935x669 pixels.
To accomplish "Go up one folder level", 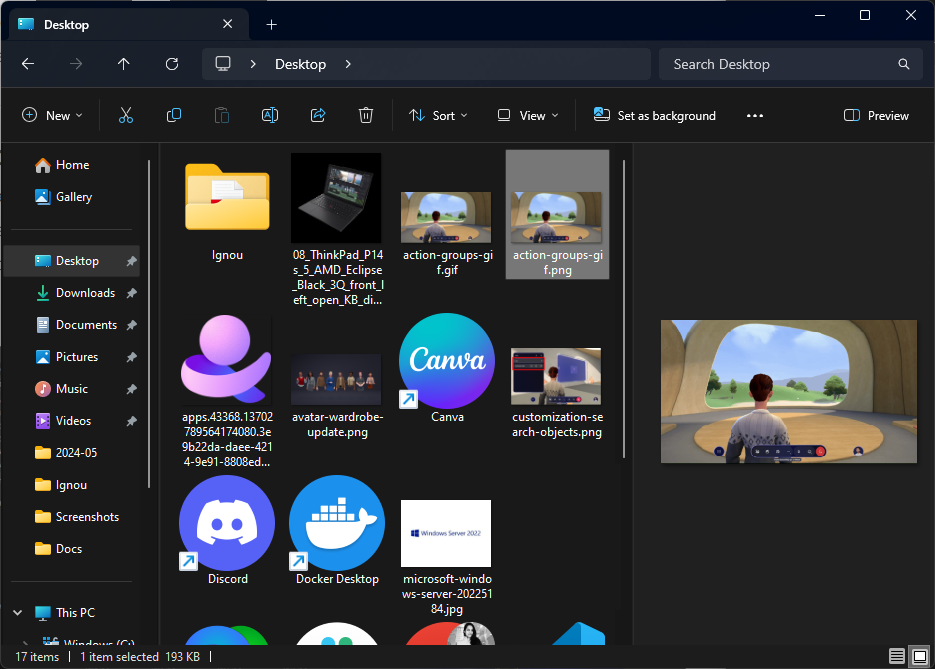I will [123, 64].
